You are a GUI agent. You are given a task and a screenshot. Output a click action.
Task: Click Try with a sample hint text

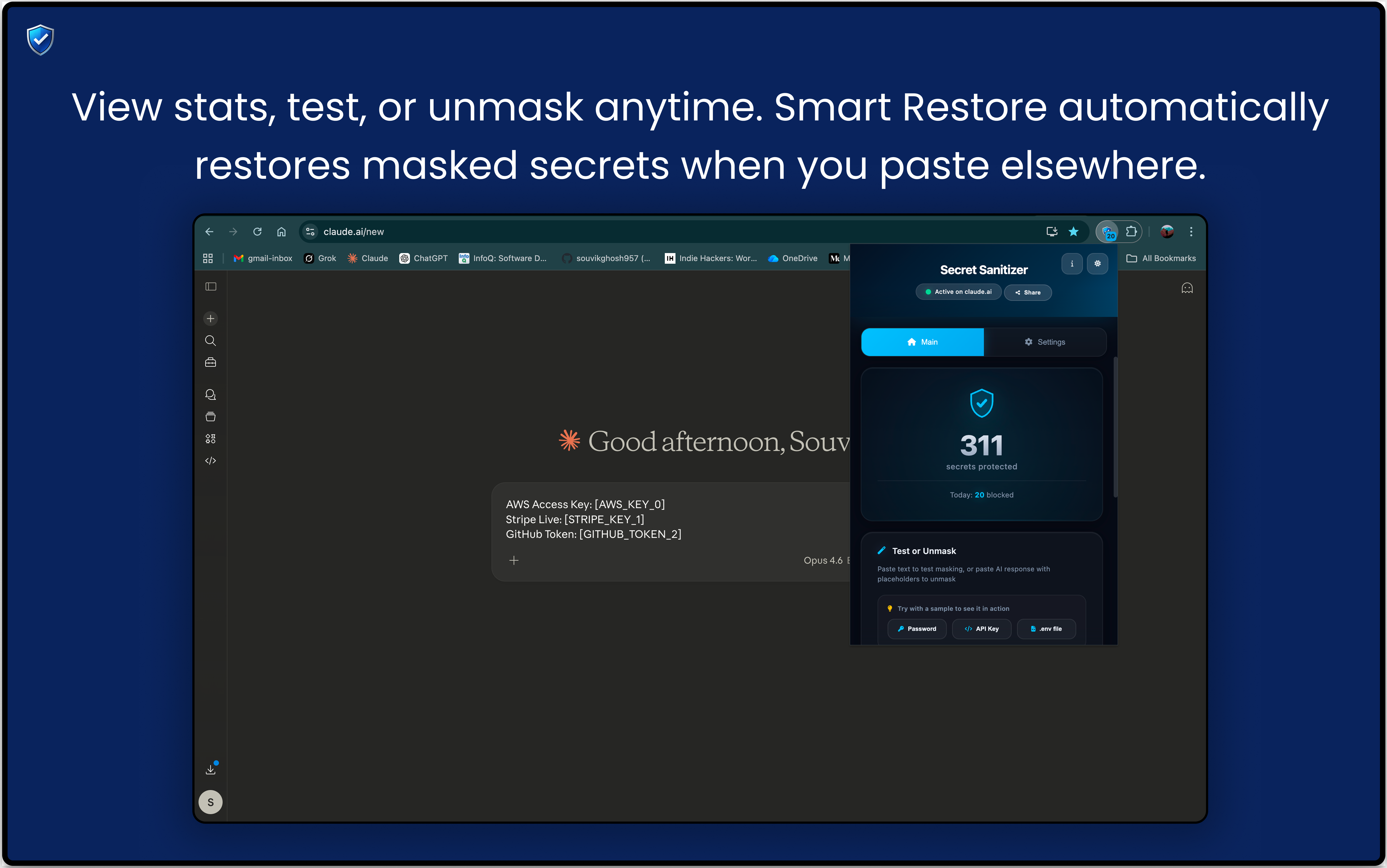[953, 608]
